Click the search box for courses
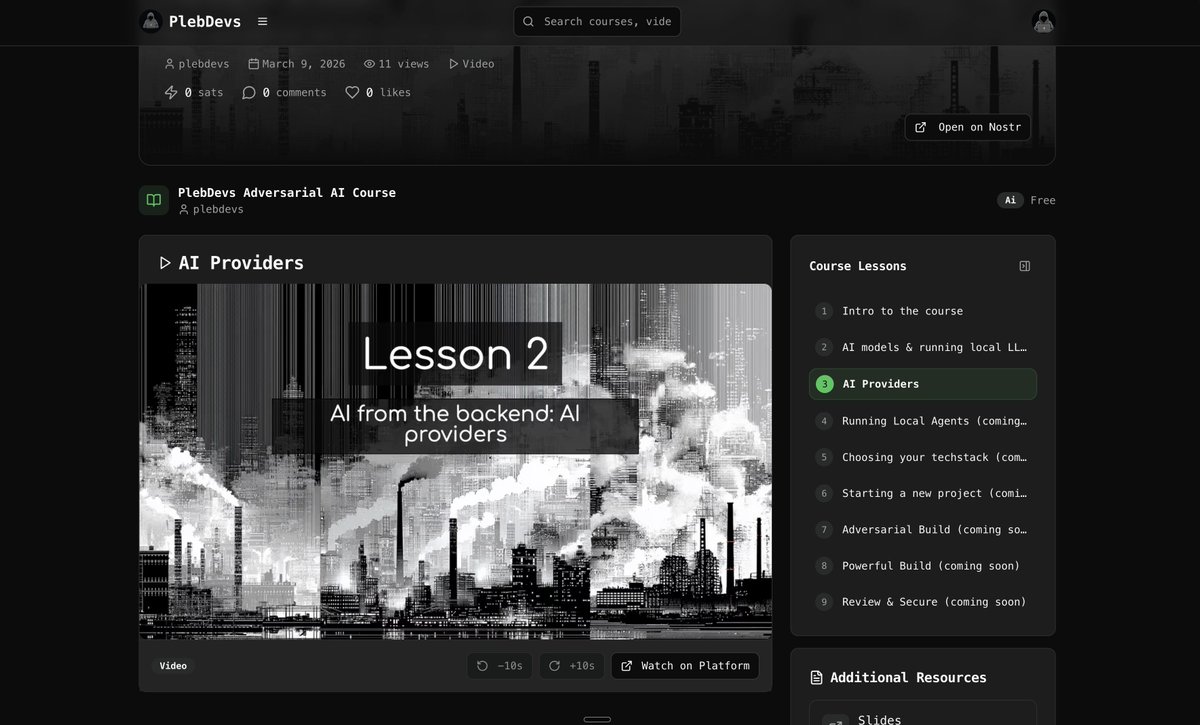Screen dimensions: 1200x725 tap(597, 21)
